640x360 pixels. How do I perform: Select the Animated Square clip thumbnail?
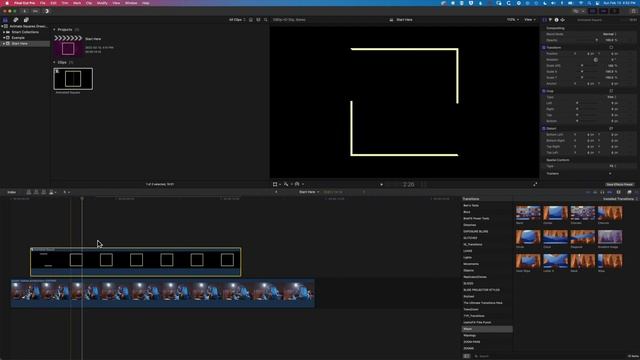73,79
